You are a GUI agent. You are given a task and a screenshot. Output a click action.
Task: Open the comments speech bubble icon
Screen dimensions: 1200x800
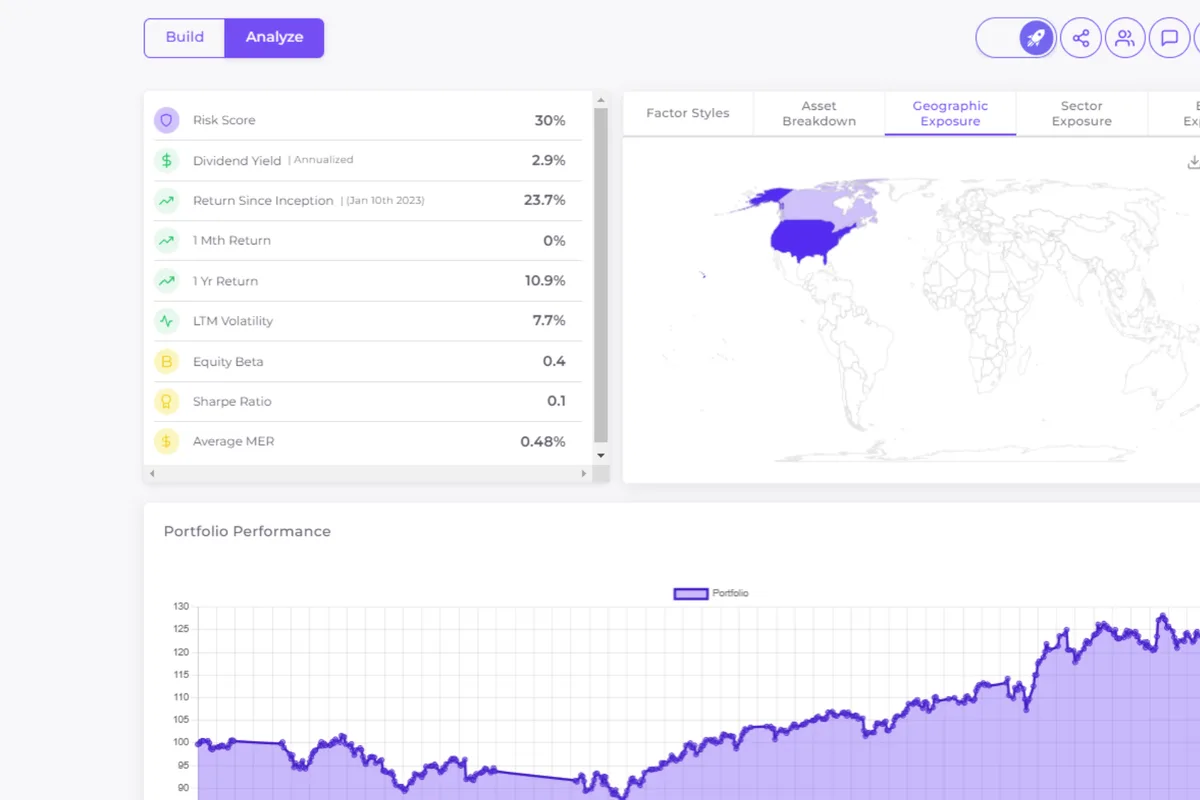1169,38
